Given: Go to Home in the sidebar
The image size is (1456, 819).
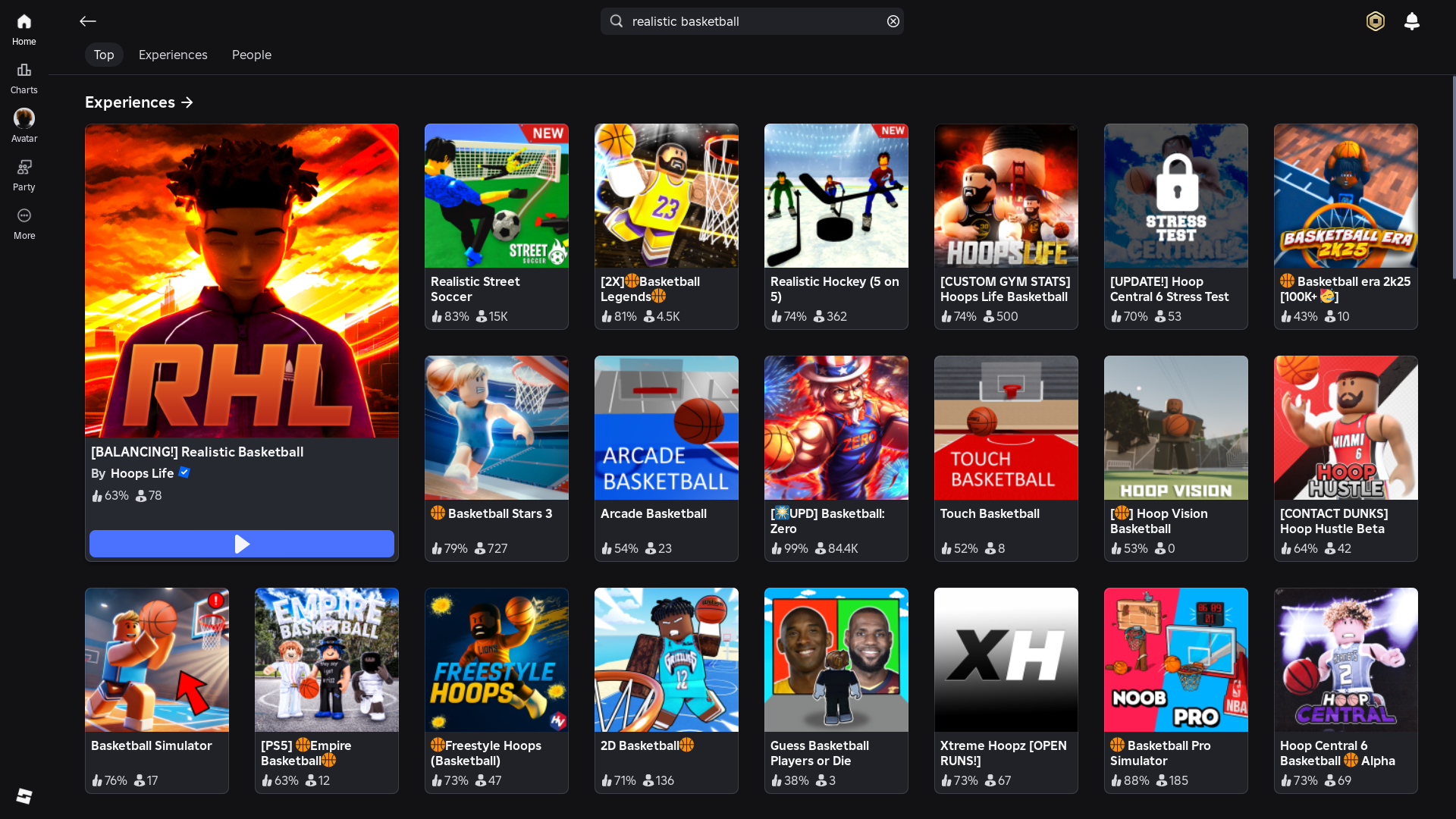Looking at the screenshot, I should [24, 30].
